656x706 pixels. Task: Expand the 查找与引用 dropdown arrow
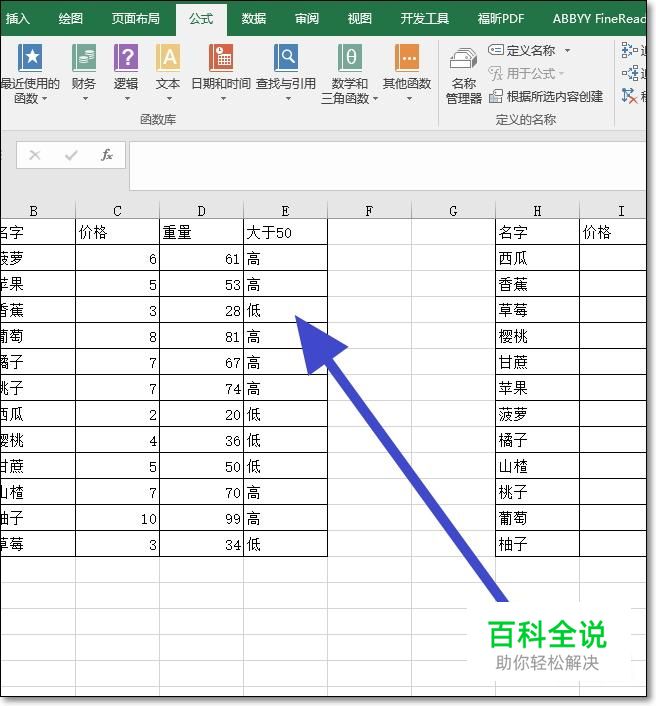coord(288,99)
